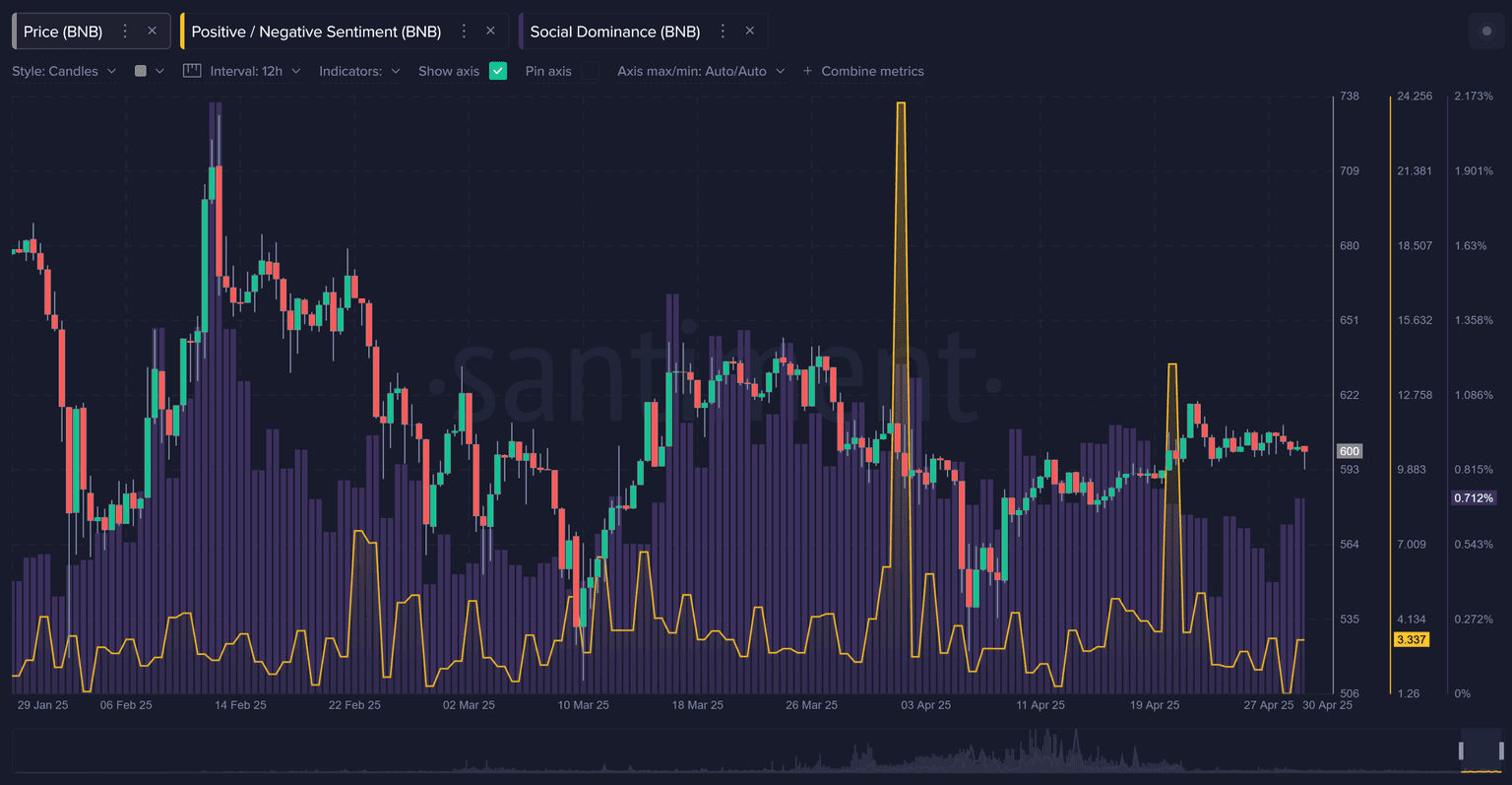The width and height of the screenshot is (1512, 785).
Task: Expand the Style: Candles dropdown
Action: pyautogui.click(x=64, y=71)
